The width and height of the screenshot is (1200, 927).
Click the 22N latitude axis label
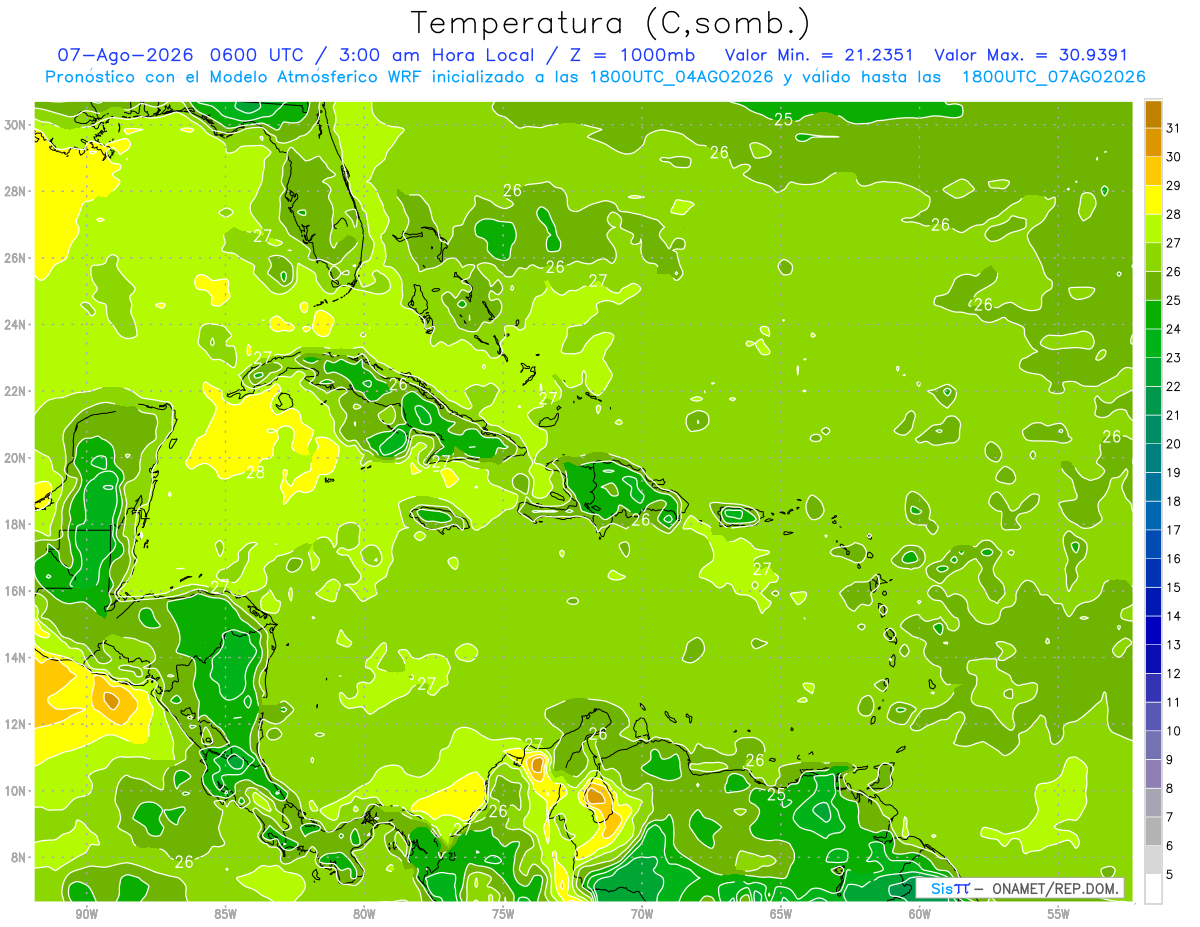[x=16, y=391]
